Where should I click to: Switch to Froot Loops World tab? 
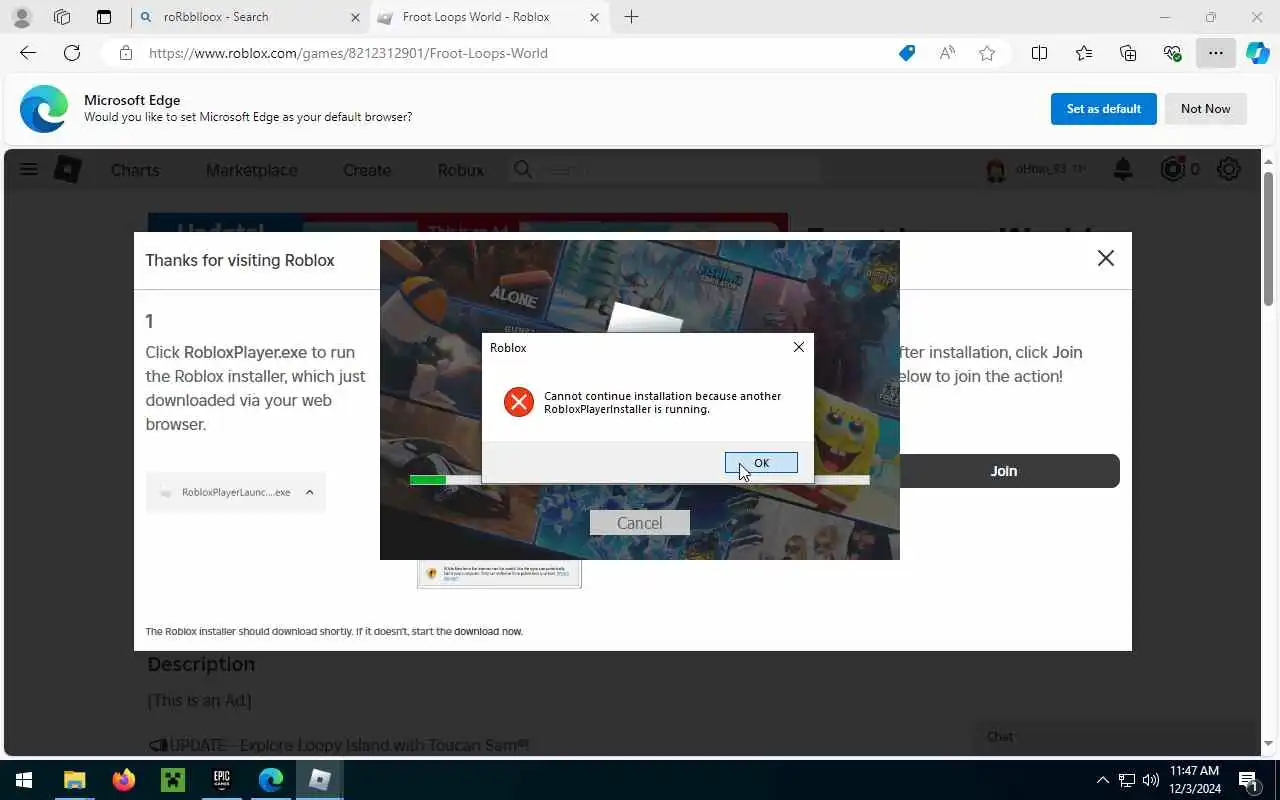pyautogui.click(x=490, y=17)
